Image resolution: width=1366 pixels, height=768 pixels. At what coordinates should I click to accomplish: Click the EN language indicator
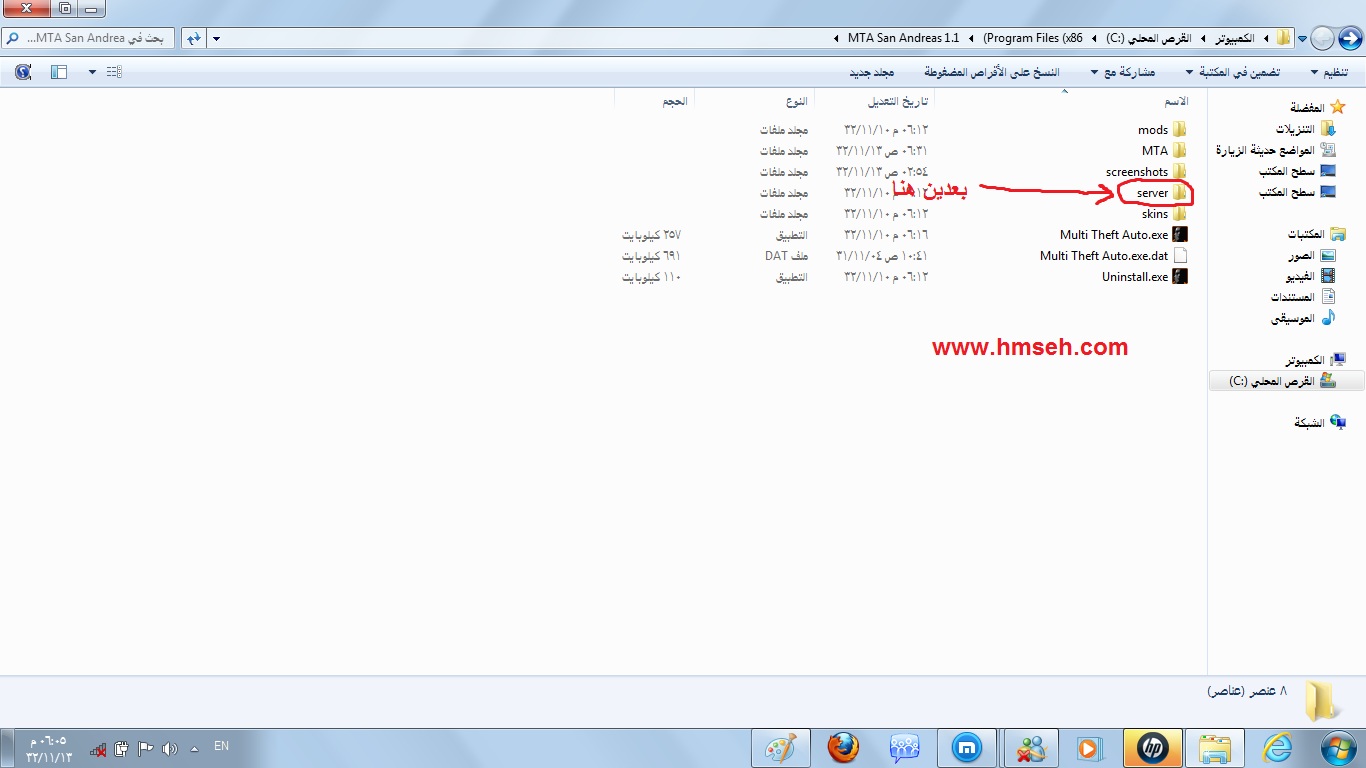(x=221, y=746)
